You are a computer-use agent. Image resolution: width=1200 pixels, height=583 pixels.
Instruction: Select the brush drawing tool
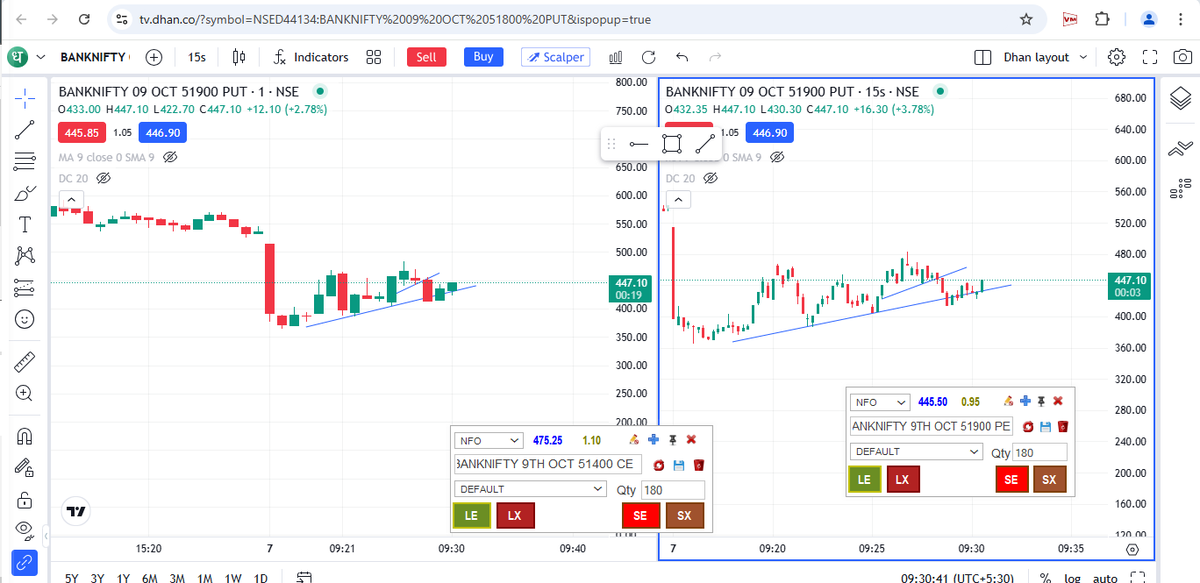point(25,193)
